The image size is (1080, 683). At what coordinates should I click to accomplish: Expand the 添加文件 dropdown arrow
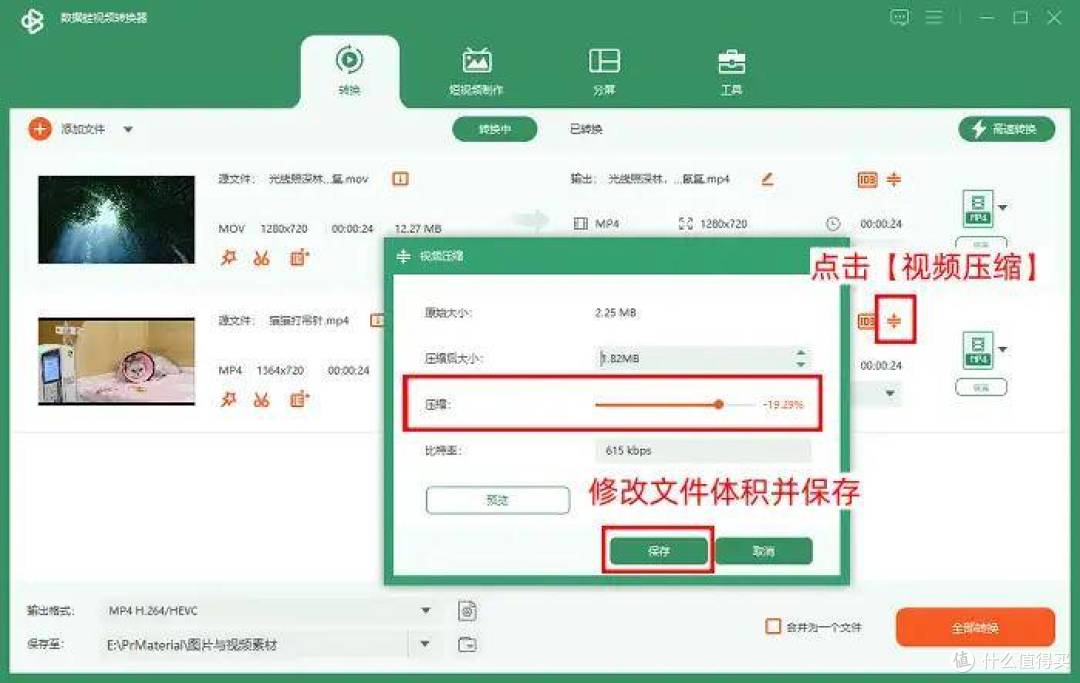tap(128, 129)
